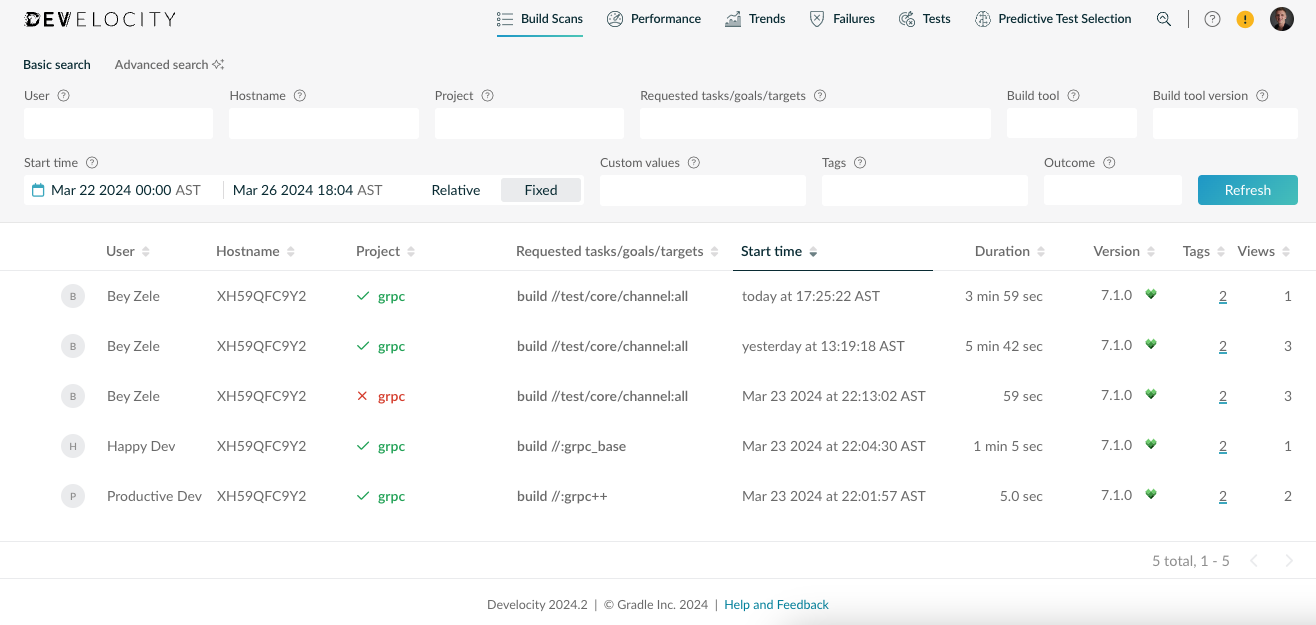Open Predictive Test Selection

981,18
